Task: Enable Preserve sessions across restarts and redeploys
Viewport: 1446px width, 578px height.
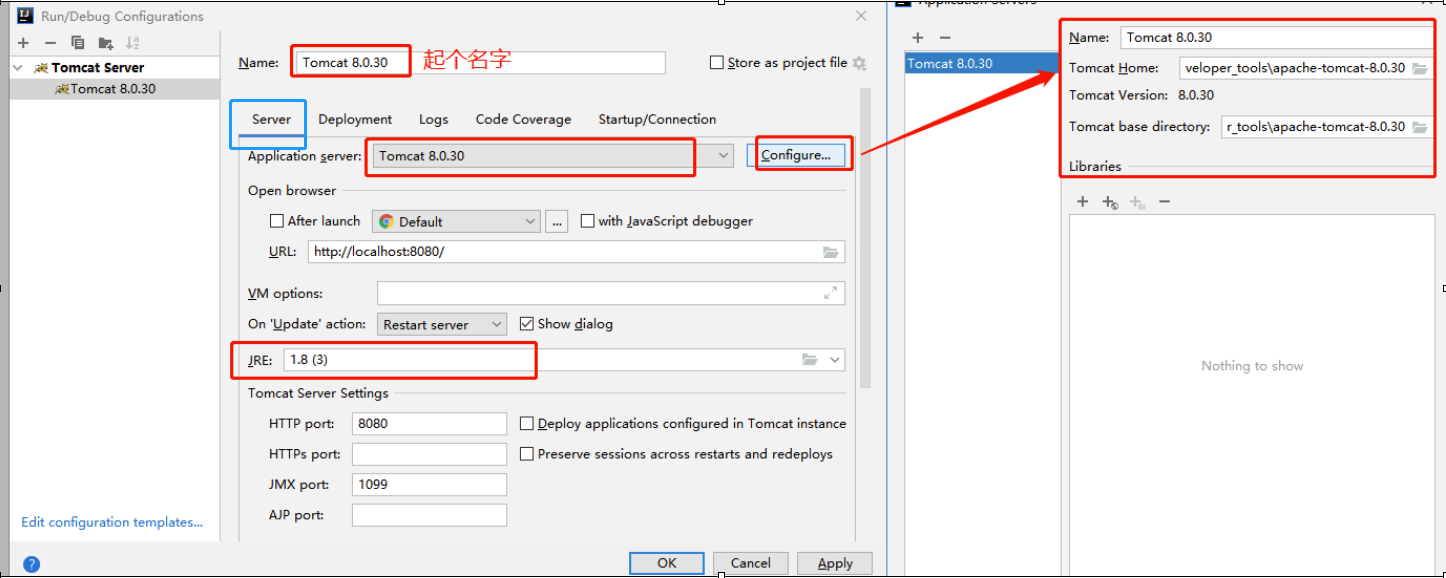Action: coord(526,454)
